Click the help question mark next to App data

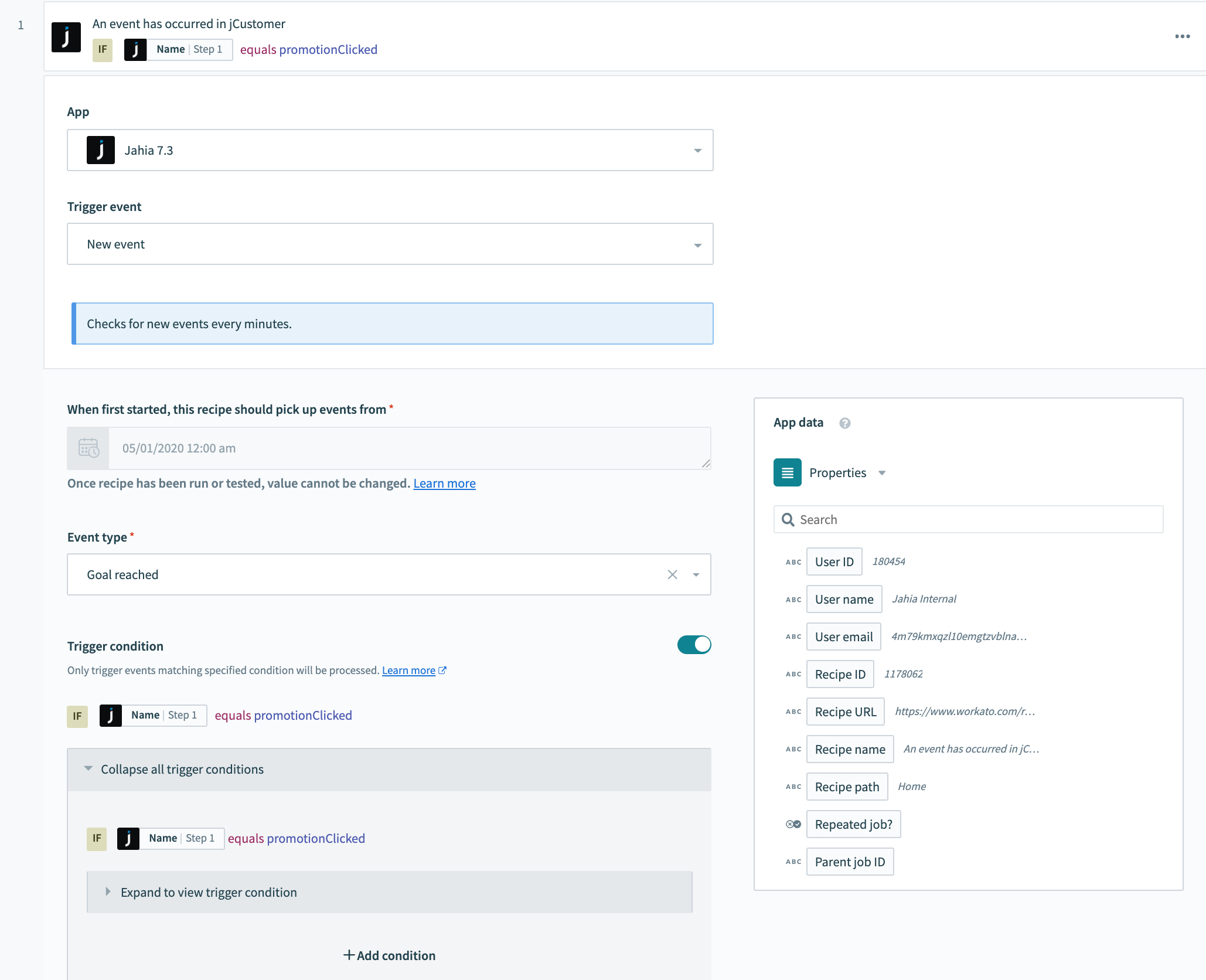coord(844,423)
